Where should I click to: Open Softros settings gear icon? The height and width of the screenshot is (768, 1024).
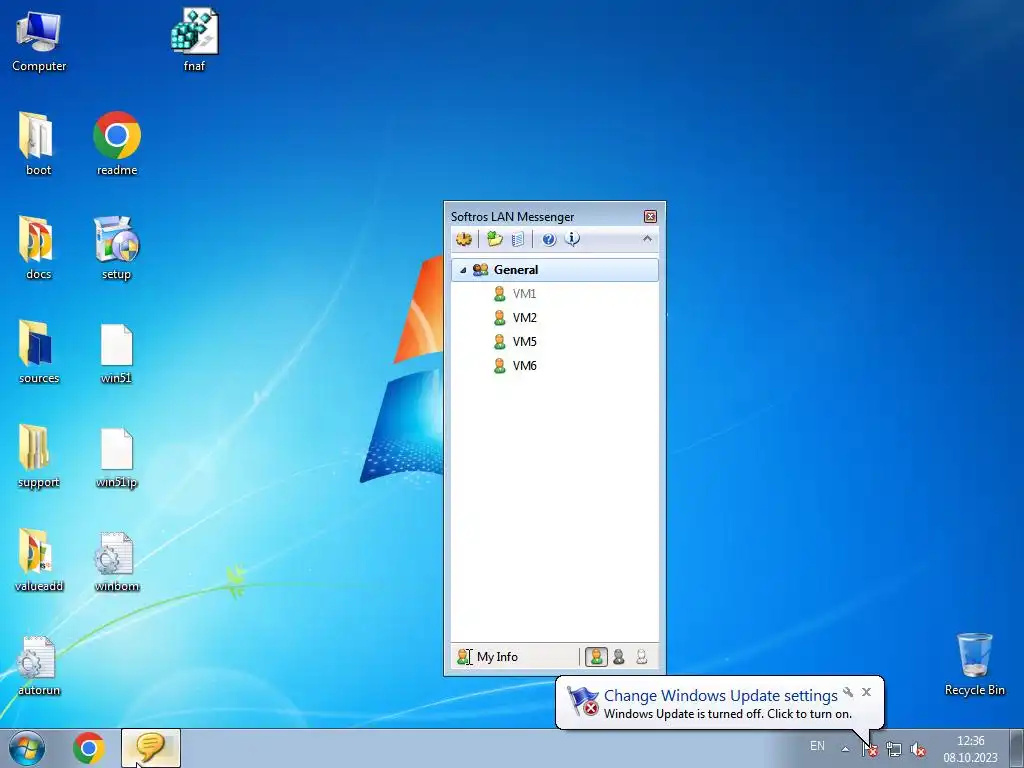click(x=464, y=239)
